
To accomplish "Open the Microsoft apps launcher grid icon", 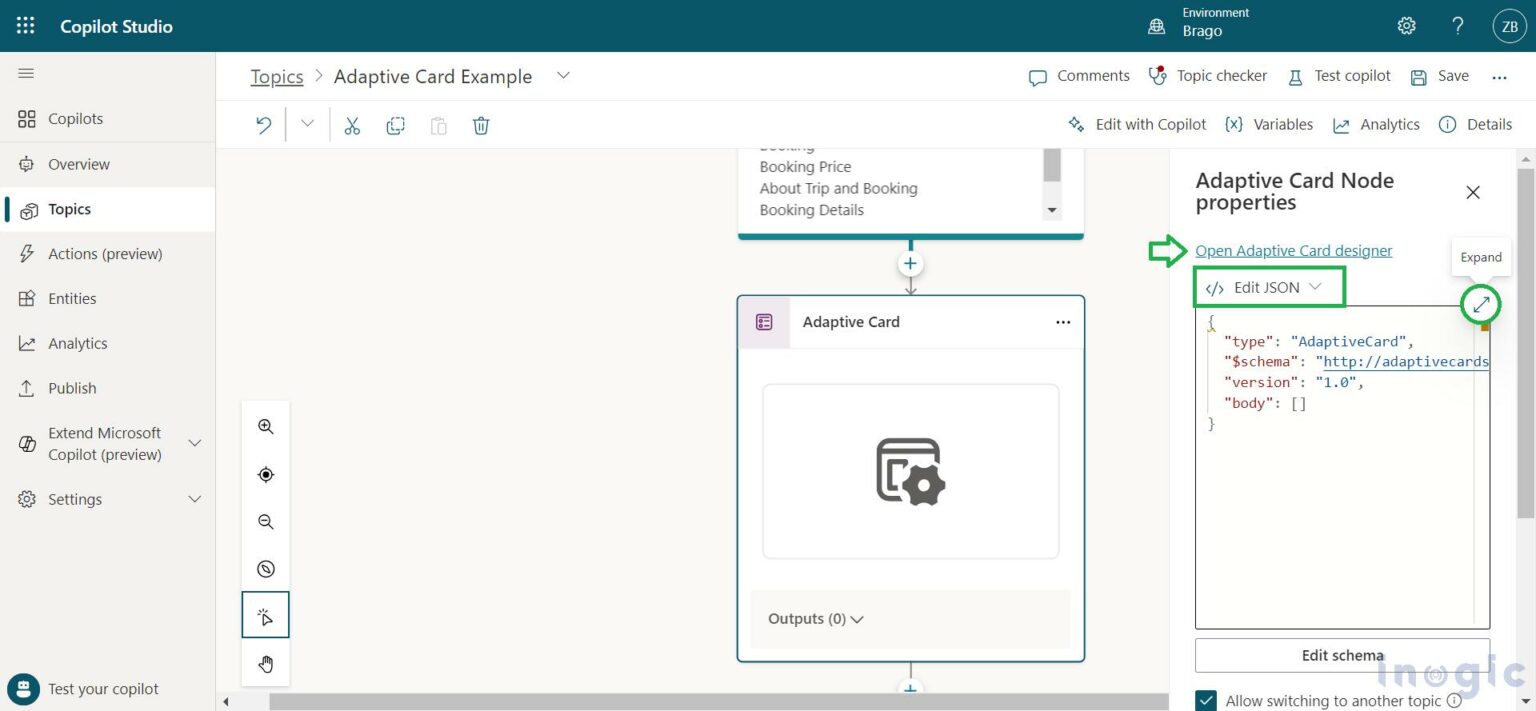I will (24, 25).
